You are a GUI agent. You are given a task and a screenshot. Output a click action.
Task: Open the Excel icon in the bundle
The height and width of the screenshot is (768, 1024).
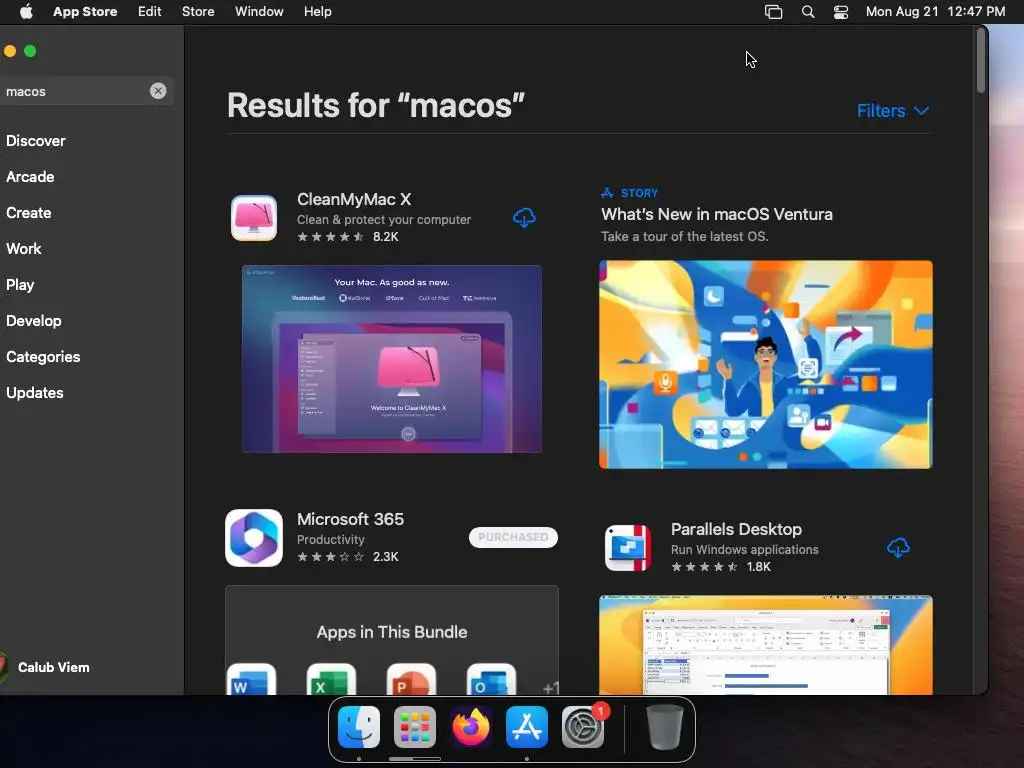[331, 679]
